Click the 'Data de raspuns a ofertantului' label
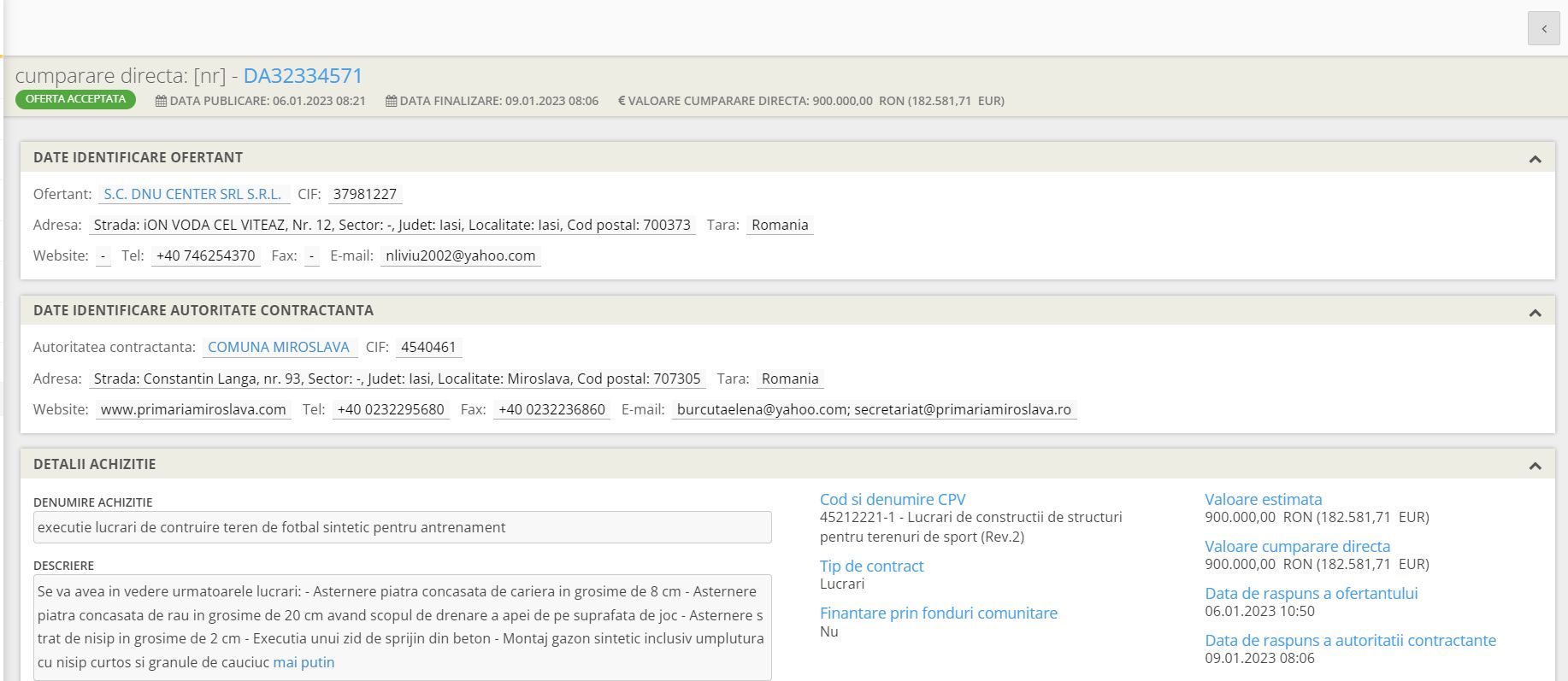Viewport: 1568px width, 681px height. coord(1311,593)
